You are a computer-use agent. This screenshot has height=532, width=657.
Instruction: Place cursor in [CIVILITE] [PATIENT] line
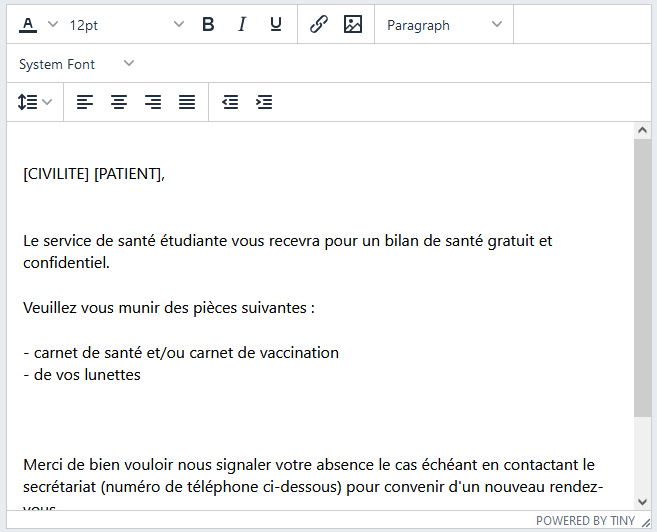pos(94,174)
